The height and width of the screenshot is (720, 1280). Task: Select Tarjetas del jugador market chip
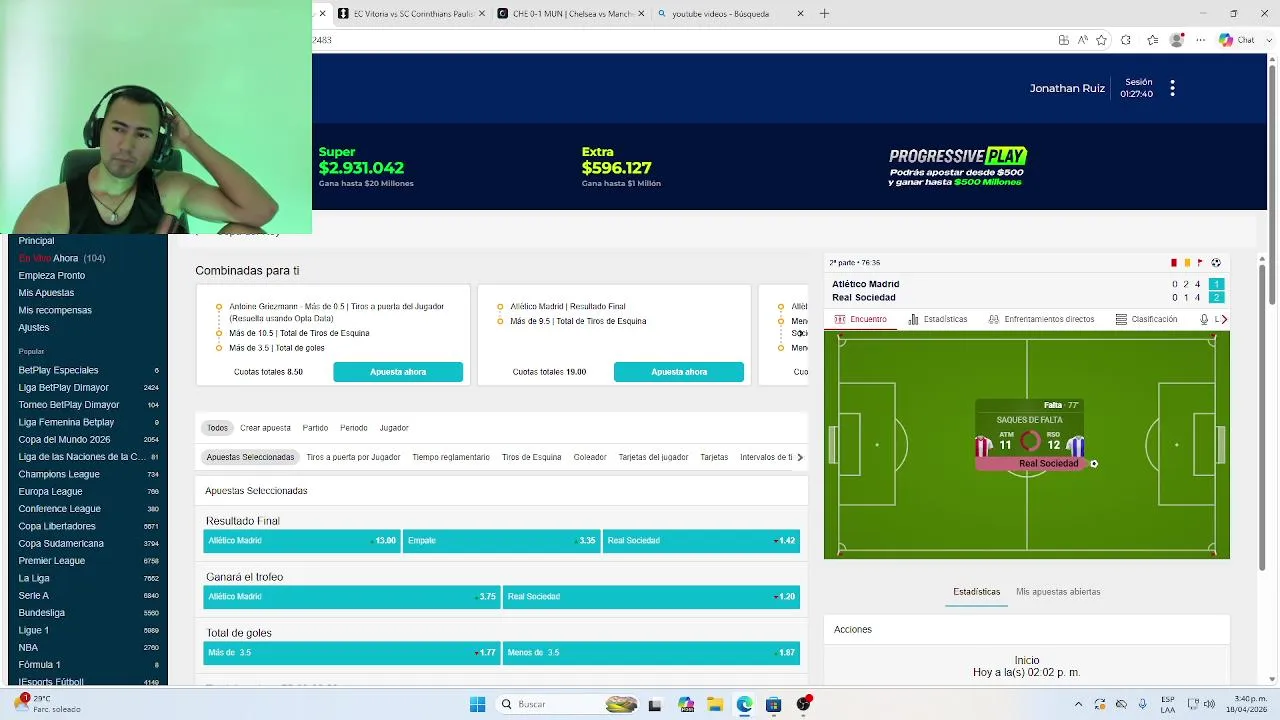(x=653, y=457)
